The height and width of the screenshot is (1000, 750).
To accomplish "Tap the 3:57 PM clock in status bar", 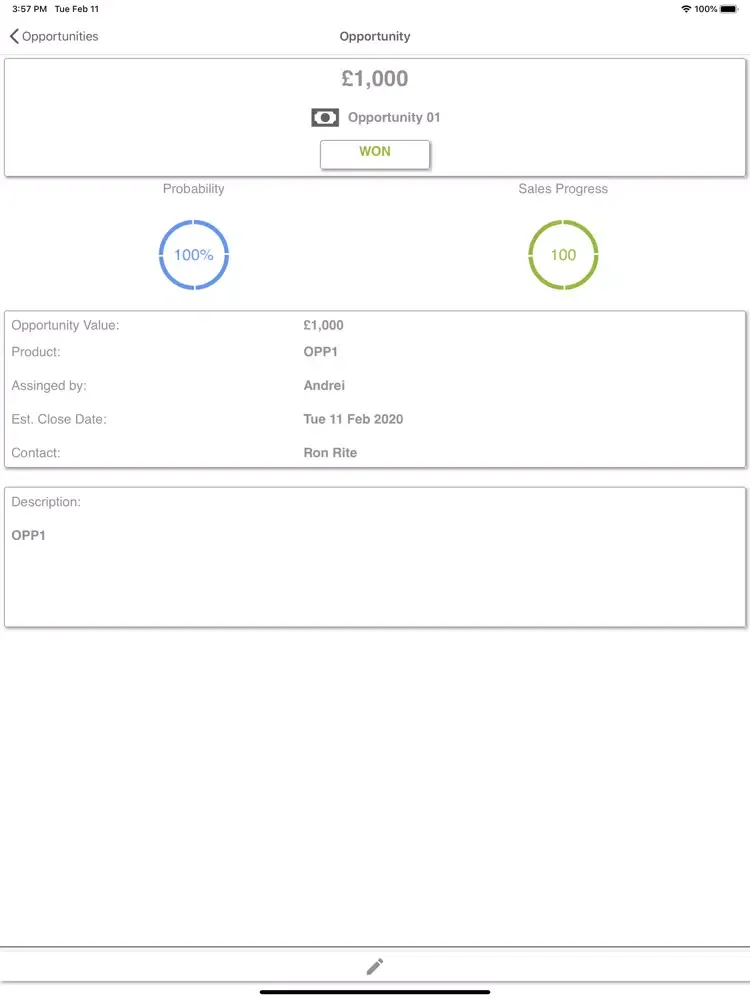I will point(29,9).
